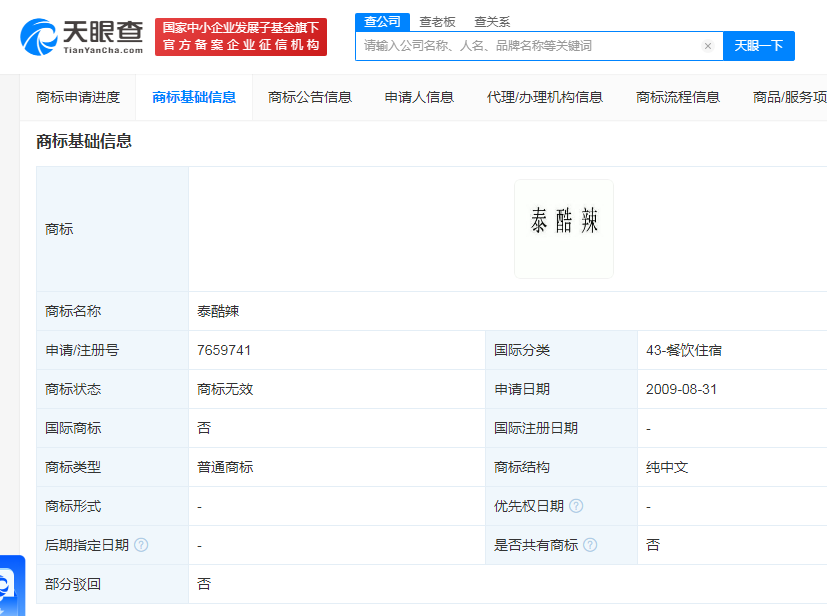Switch to the 查关系 search tab

pos(492,22)
